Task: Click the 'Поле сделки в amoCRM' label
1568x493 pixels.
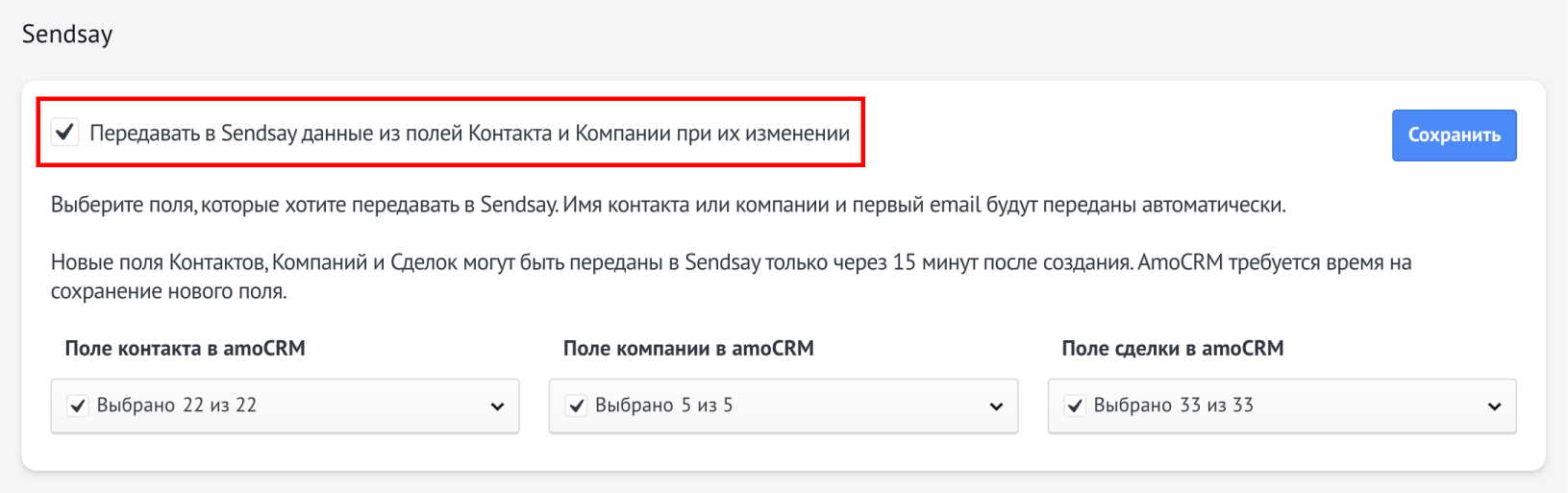Action: pos(1173,349)
